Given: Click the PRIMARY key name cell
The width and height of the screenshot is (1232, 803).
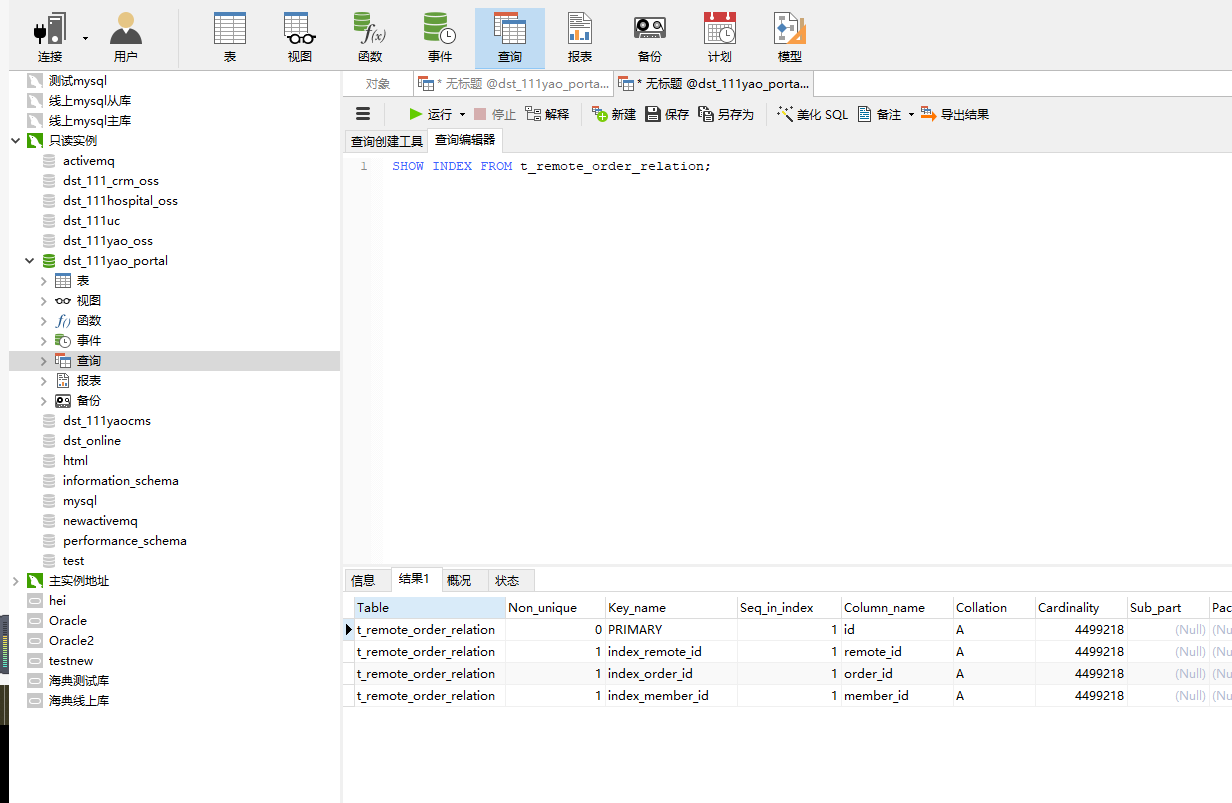Looking at the screenshot, I should point(671,629).
